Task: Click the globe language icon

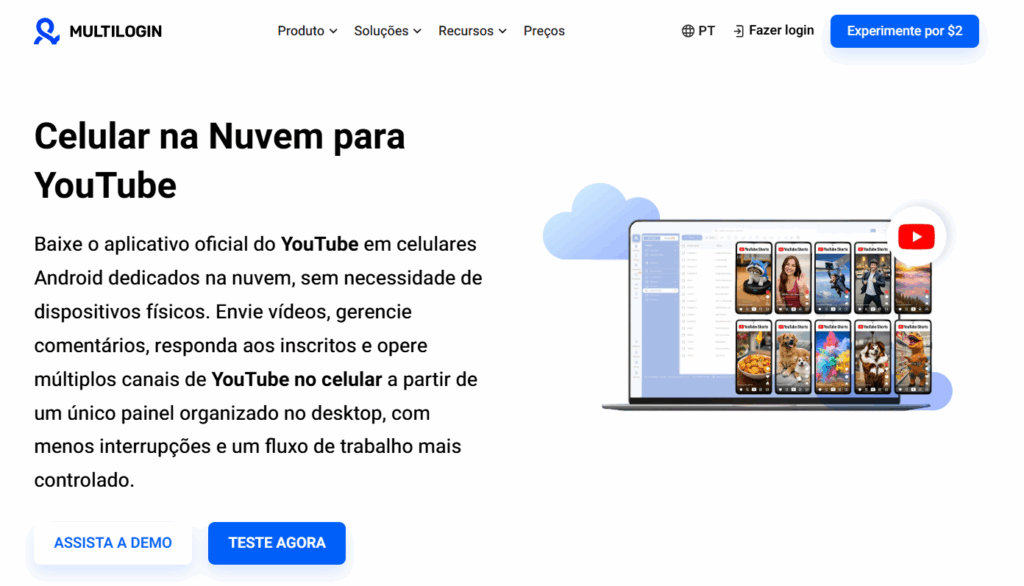Action: tap(688, 31)
